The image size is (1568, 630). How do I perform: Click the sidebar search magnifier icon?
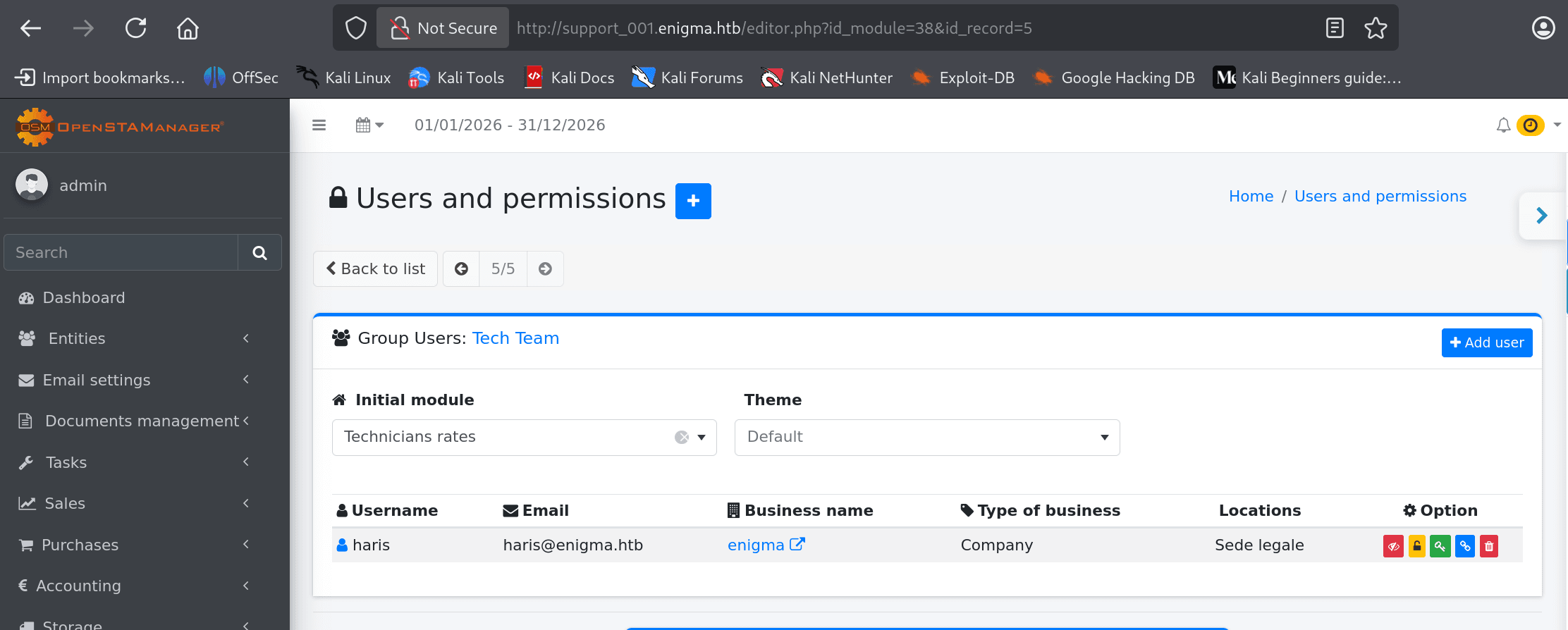(x=259, y=253)
